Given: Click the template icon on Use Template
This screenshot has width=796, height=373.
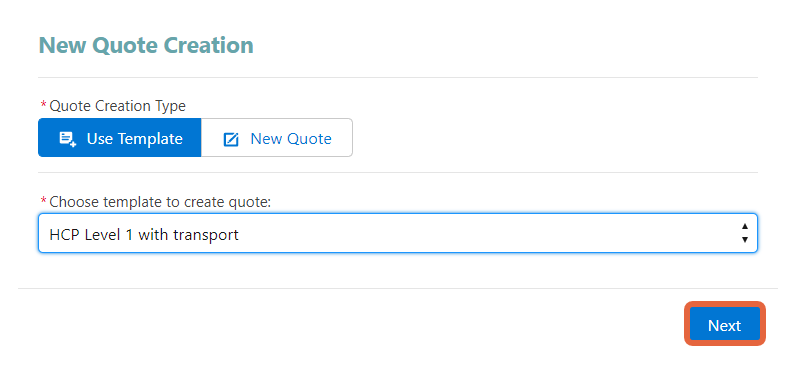Looking at the screenshot, I should [x=68, y=139].
